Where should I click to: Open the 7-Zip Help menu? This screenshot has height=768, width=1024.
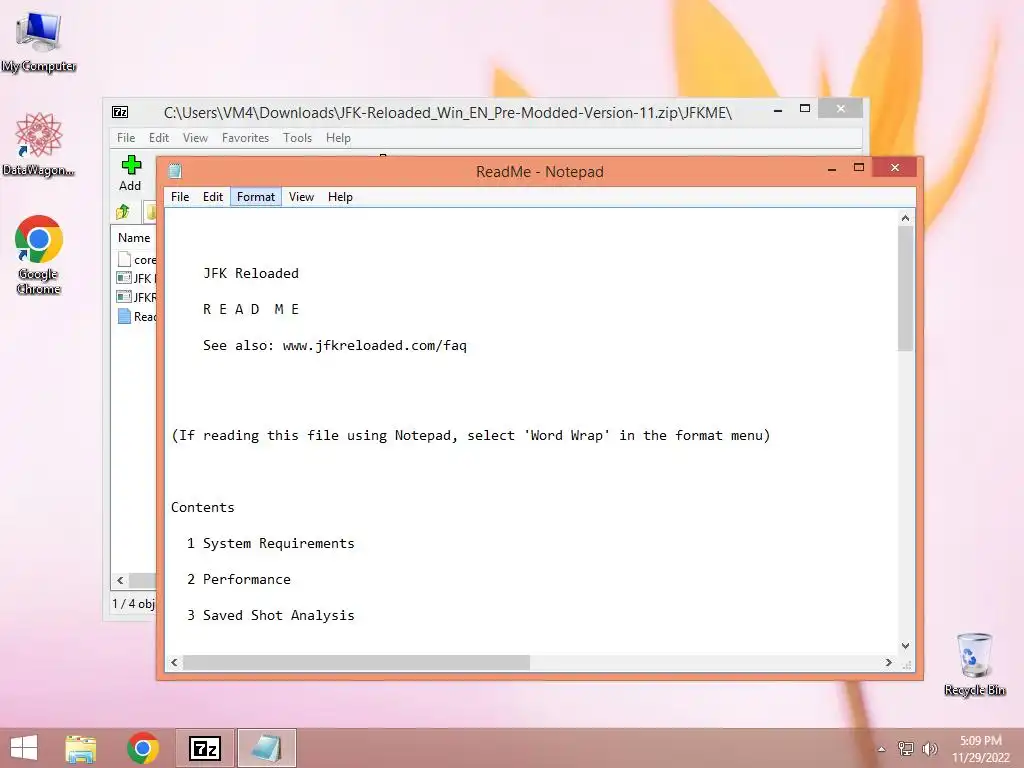tap(338, 138)
